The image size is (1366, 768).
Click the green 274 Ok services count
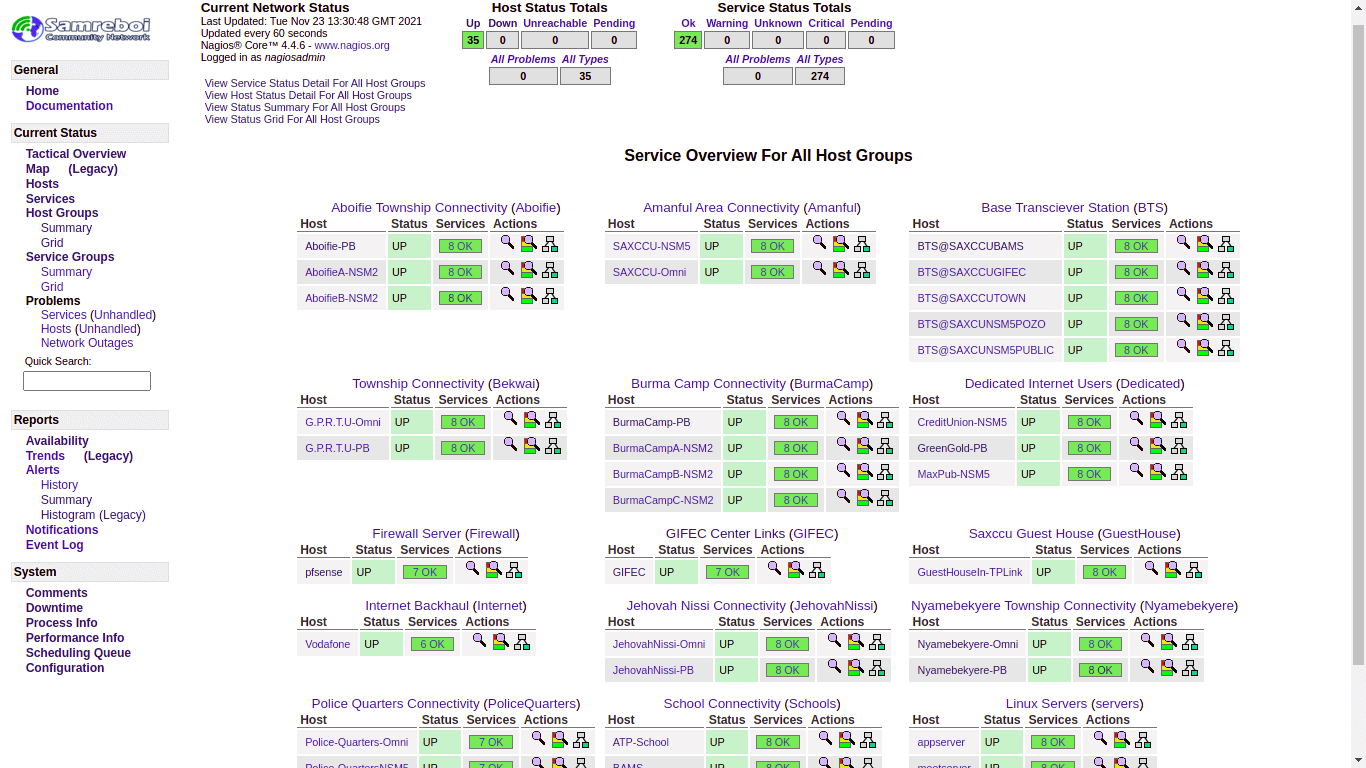687,41
